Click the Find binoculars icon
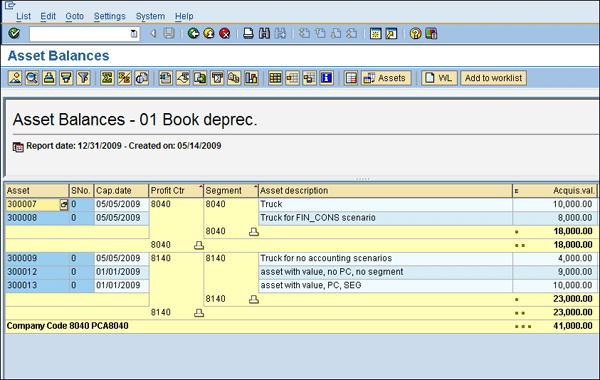The height and width of the screenshot is (380, 600). click(x=264, y=34)
